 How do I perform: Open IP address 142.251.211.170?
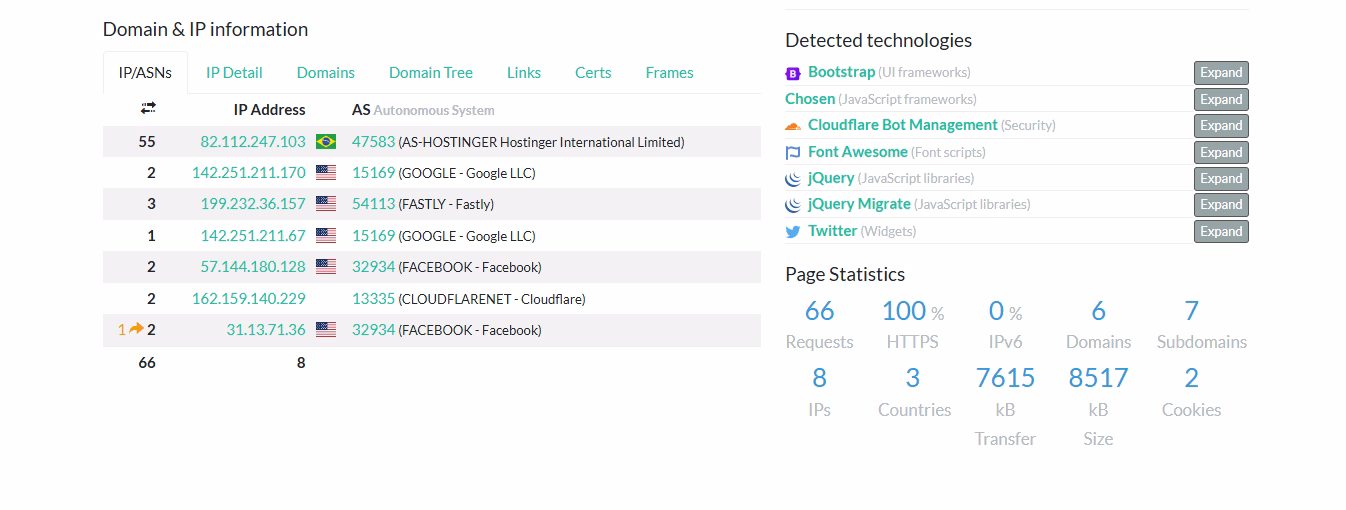pyautogui.click(x=249, y=173)
